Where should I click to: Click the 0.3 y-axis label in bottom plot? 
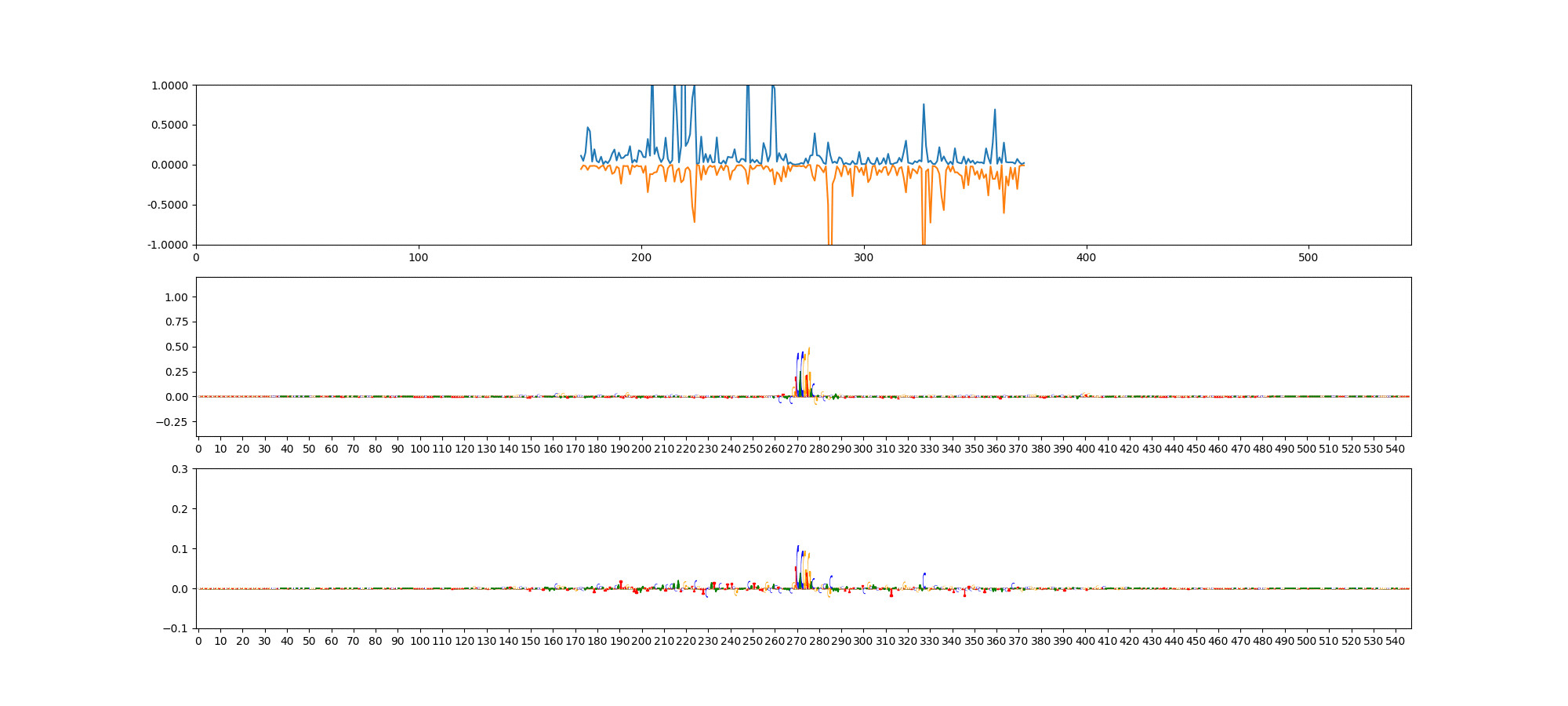[180, 469]
